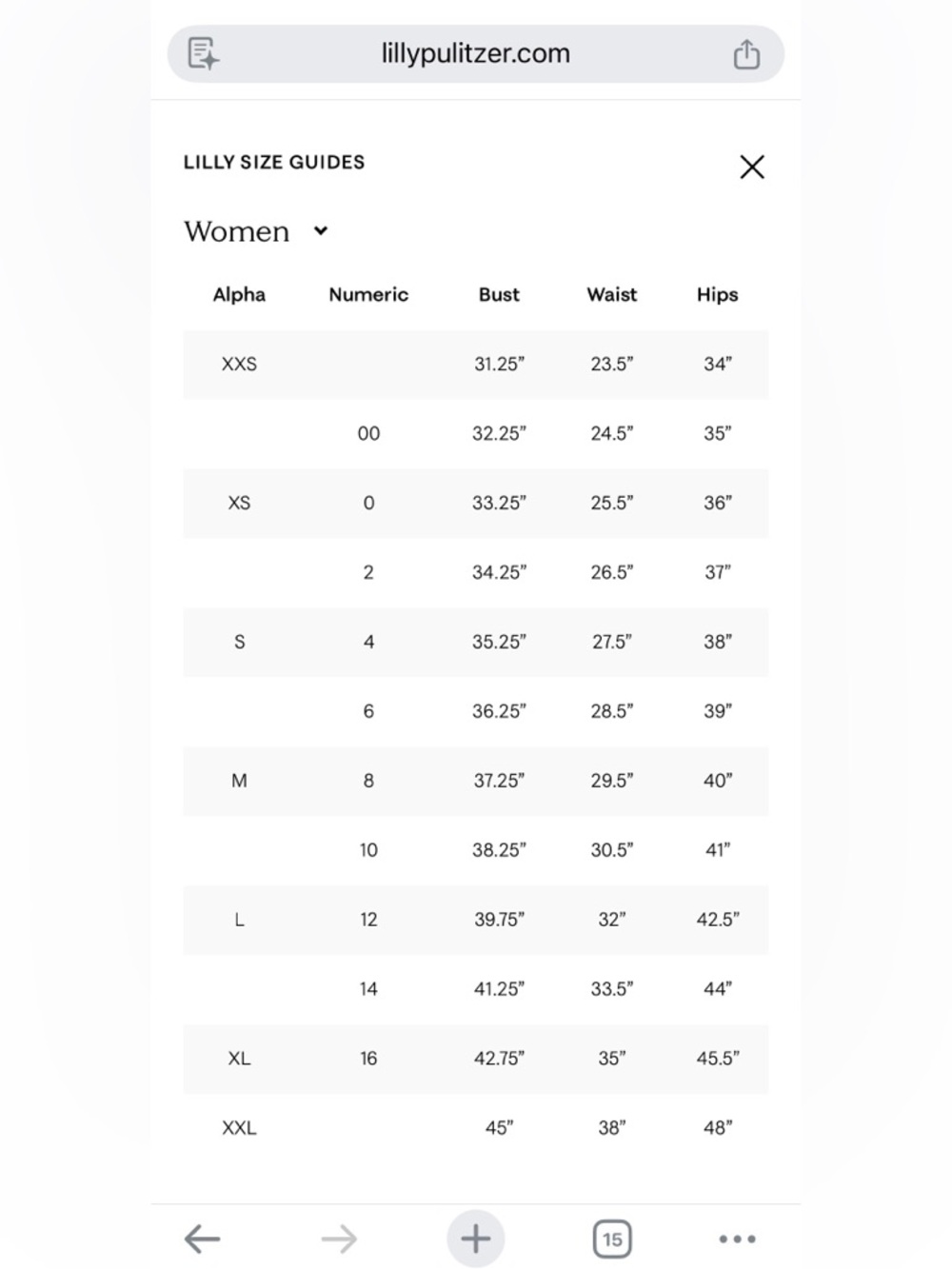Tap the lillypulitzer.com address field
Viewport: 952px width, 1269px height.
tap(476, 53)
